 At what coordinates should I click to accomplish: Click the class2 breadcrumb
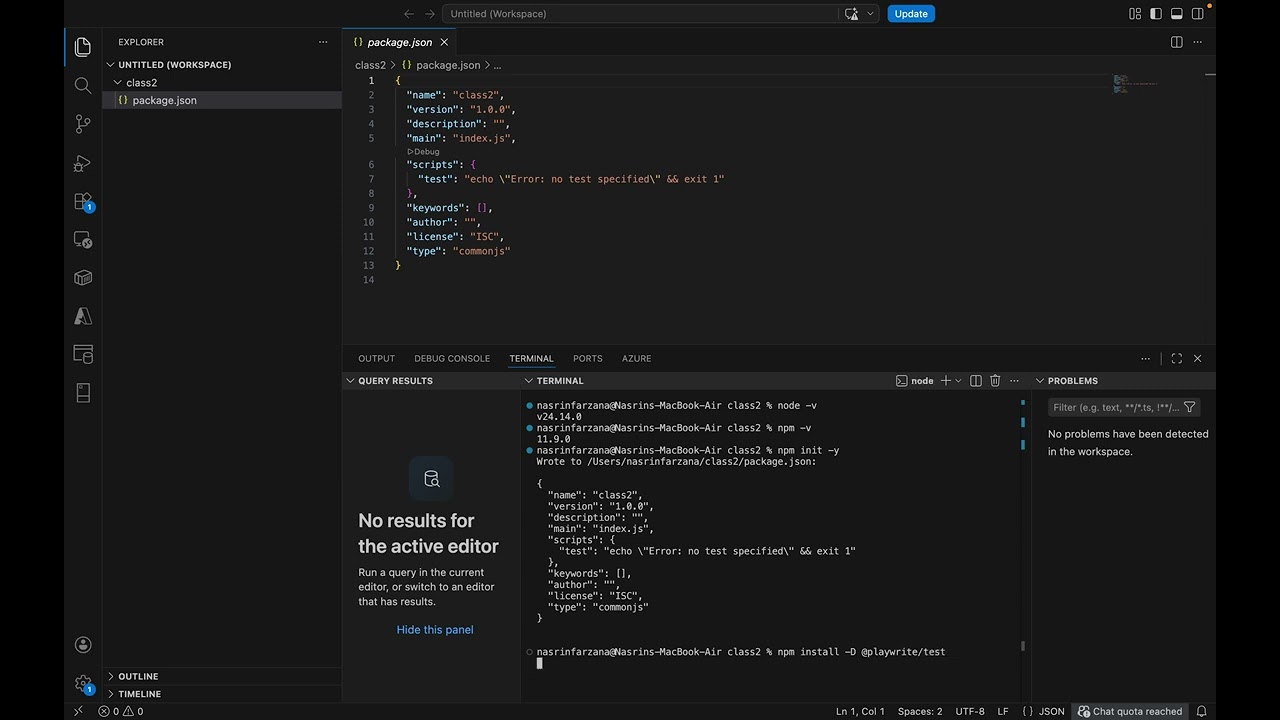(x=370, y=65)
